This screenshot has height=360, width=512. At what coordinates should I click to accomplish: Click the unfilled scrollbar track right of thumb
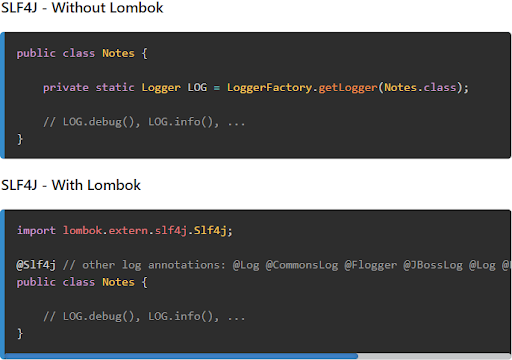[x=434, y=356]
